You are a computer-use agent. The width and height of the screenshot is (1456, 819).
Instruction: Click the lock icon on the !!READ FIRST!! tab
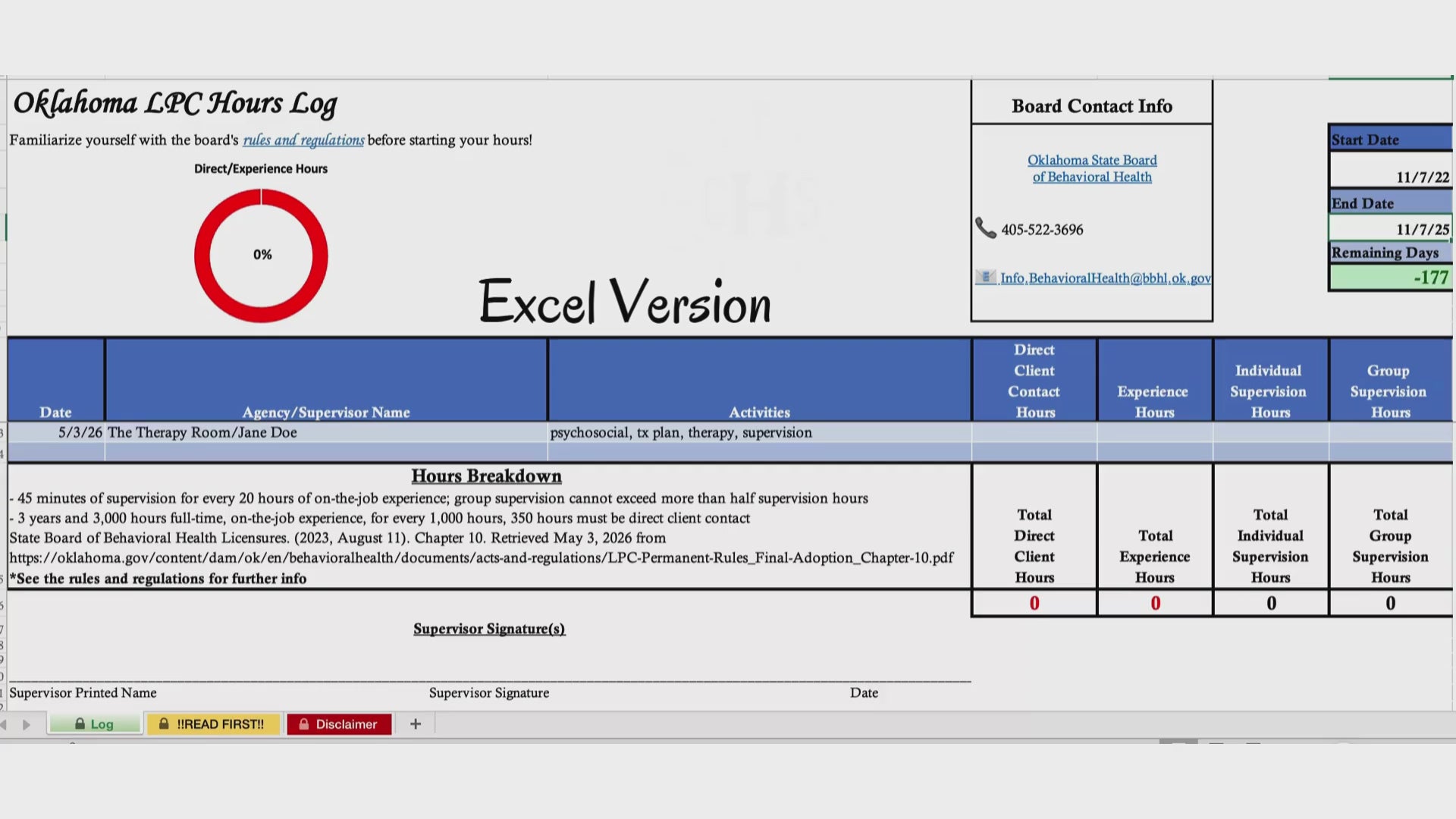click(164, 724)
